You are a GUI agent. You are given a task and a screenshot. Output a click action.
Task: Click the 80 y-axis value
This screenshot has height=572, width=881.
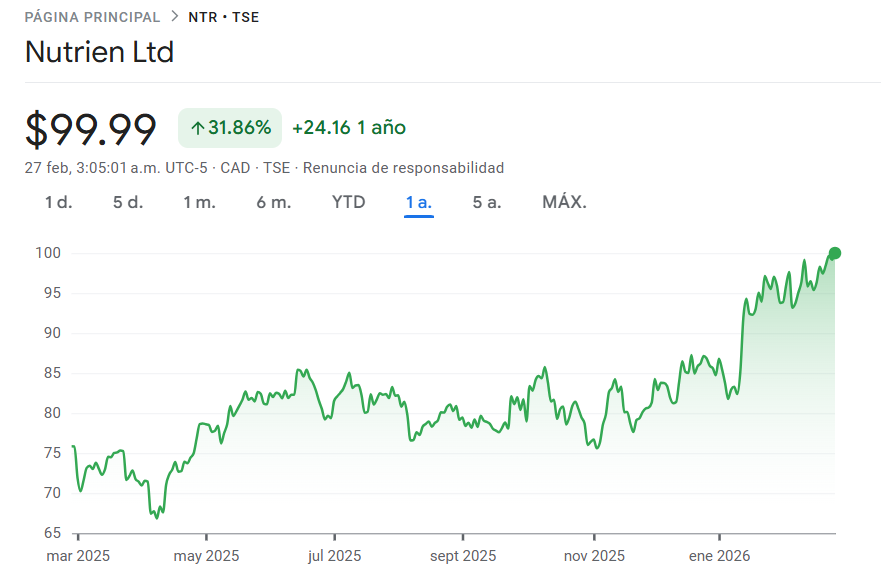point(52,413)
